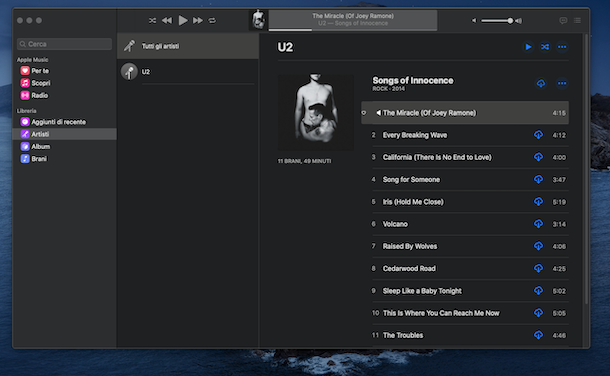610x376 pixels.
Task: Select Brani in the sidebar
Action: click(x=64, y=159)
